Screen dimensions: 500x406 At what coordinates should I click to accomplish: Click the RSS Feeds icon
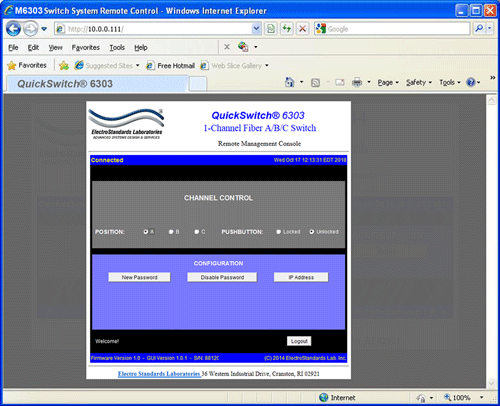pyautogui.click(x=315, y=82)
